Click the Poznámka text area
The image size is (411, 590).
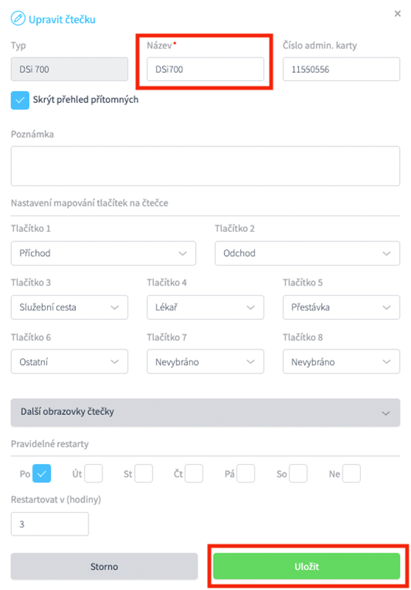tap(206, 166)
